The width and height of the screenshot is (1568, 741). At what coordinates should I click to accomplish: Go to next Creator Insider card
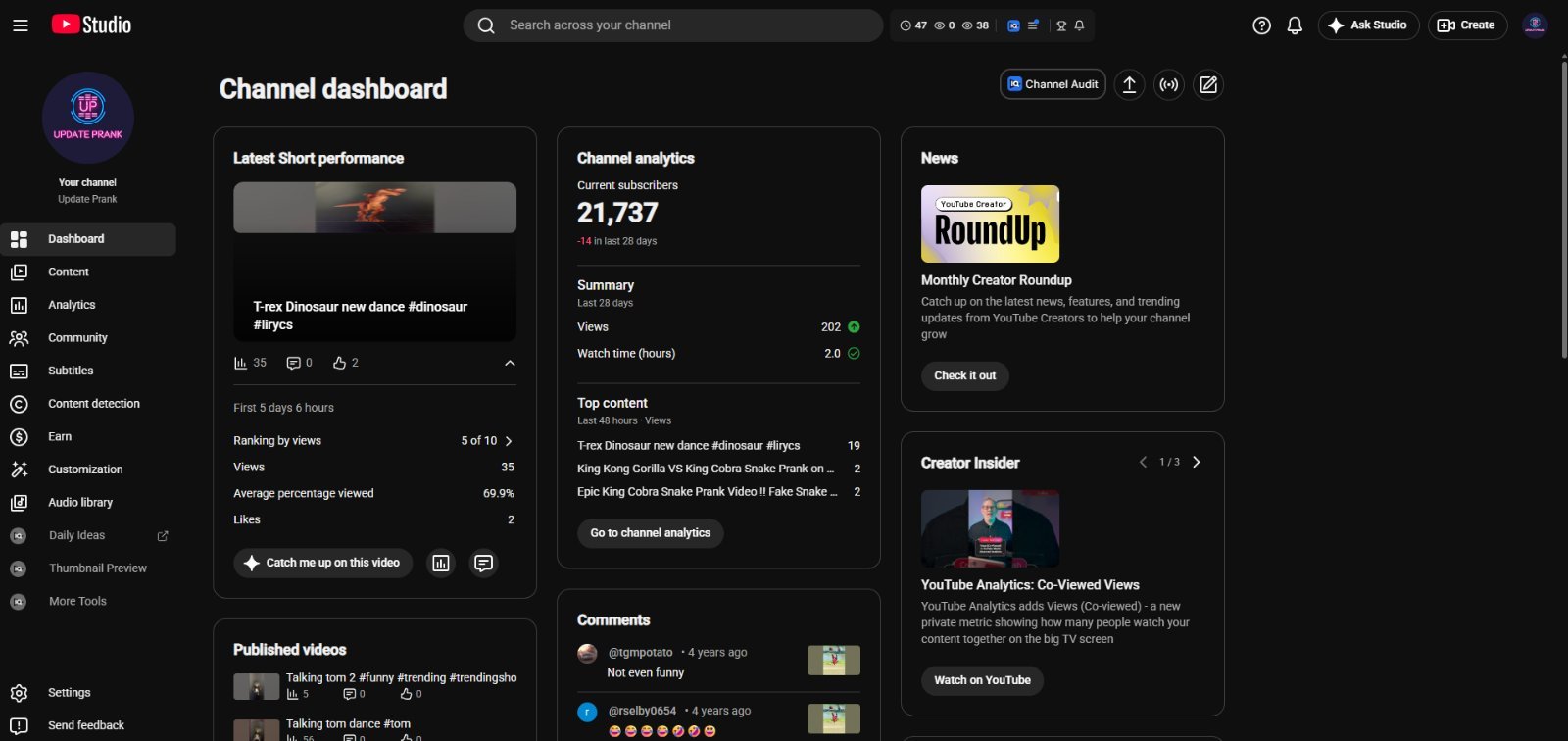coord(1197,462)
